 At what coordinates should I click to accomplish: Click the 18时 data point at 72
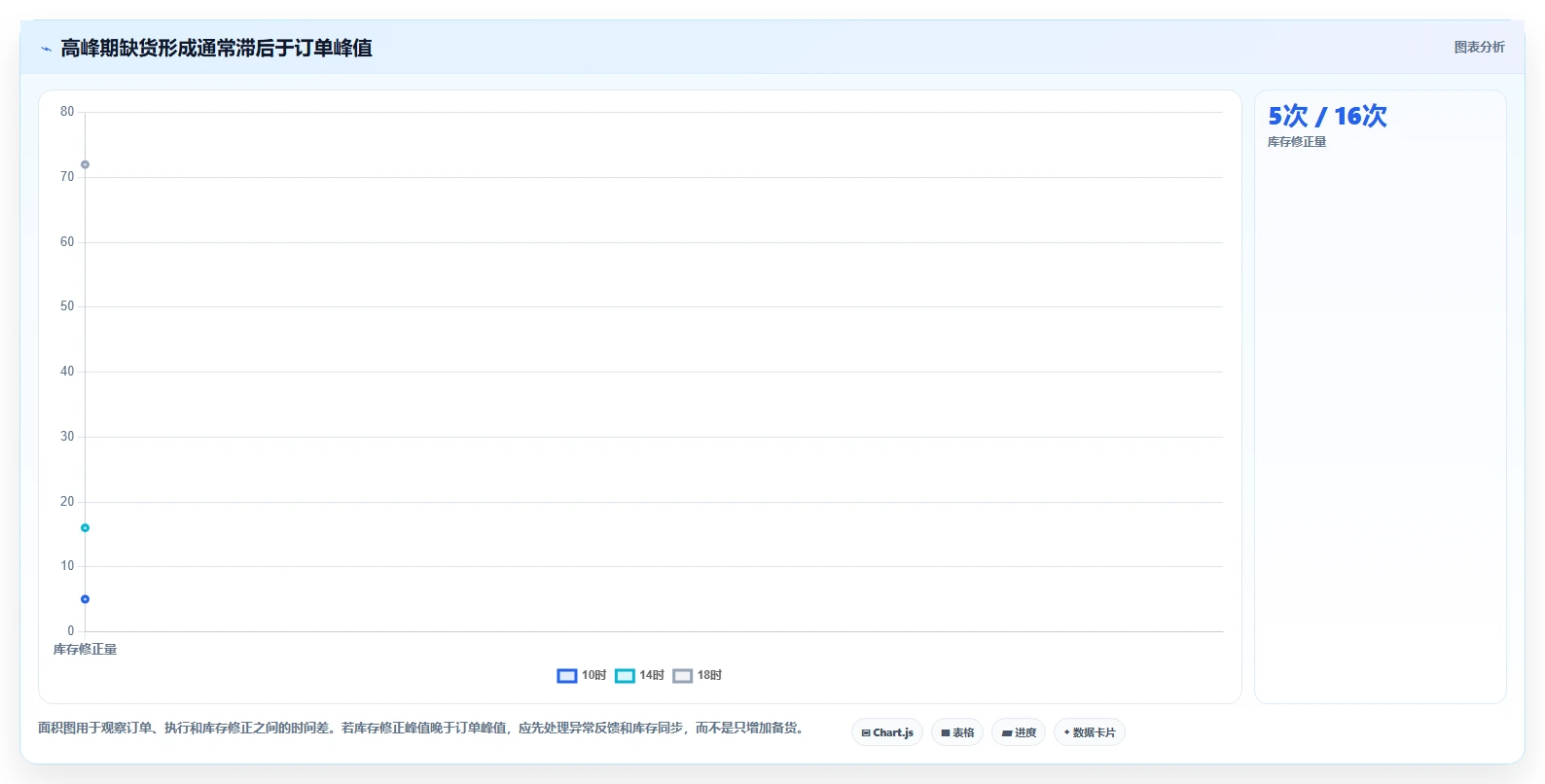coord(85,164)
